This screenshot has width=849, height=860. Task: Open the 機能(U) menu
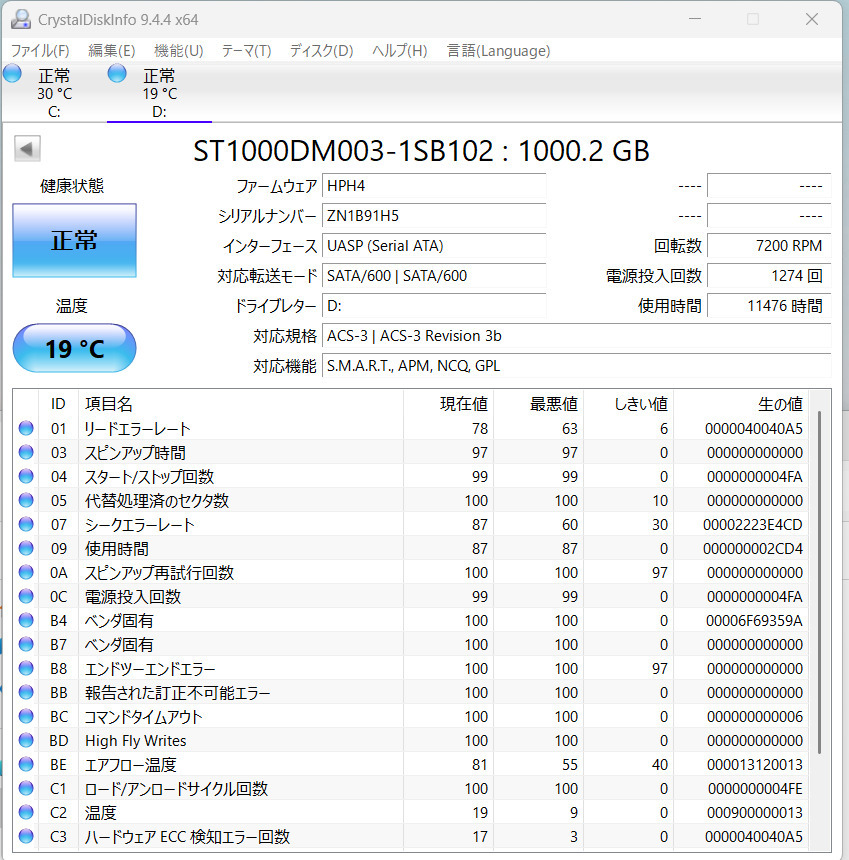tap(179, 51)
